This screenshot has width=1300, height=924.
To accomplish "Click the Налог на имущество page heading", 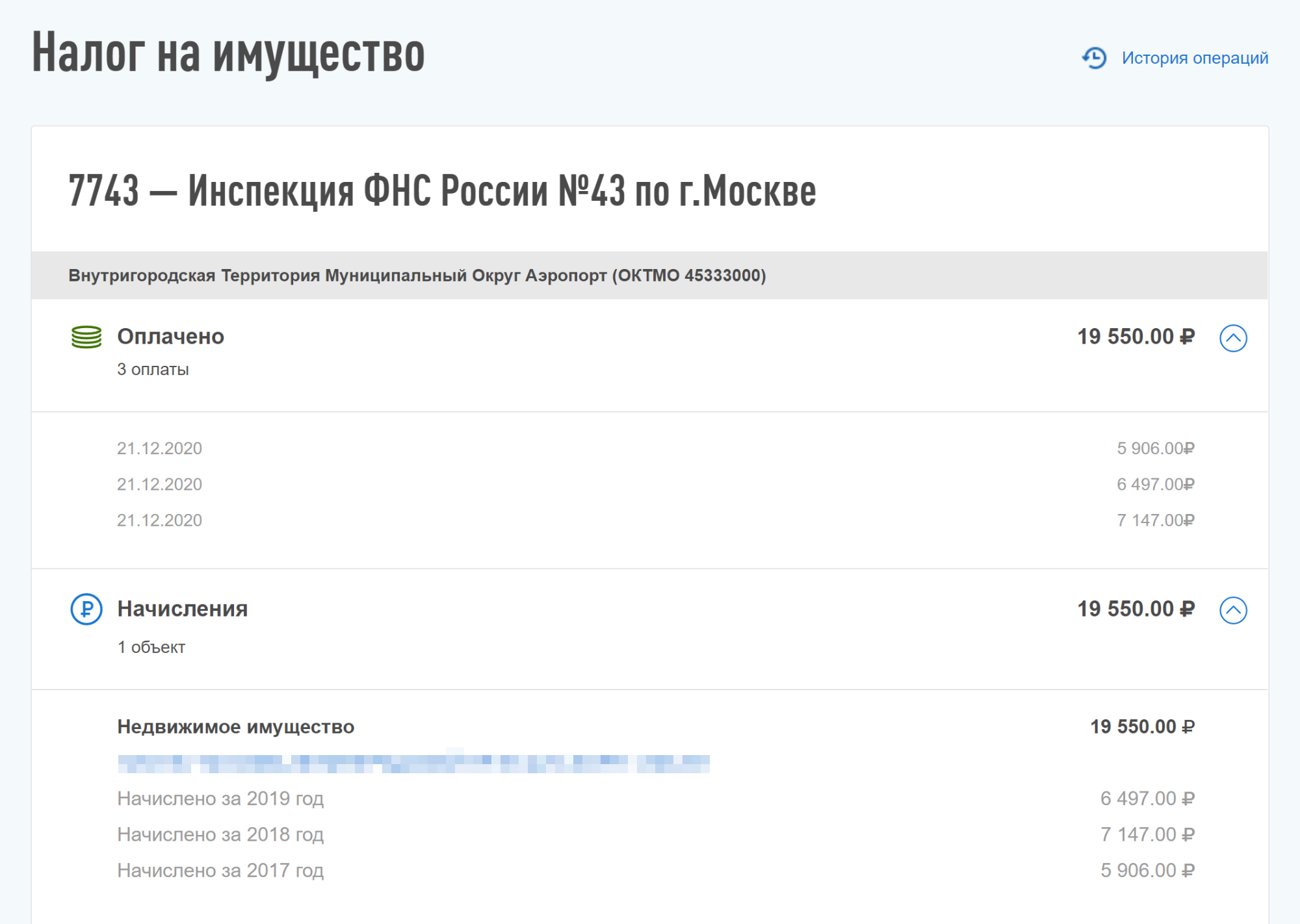I will coord(228,55).
